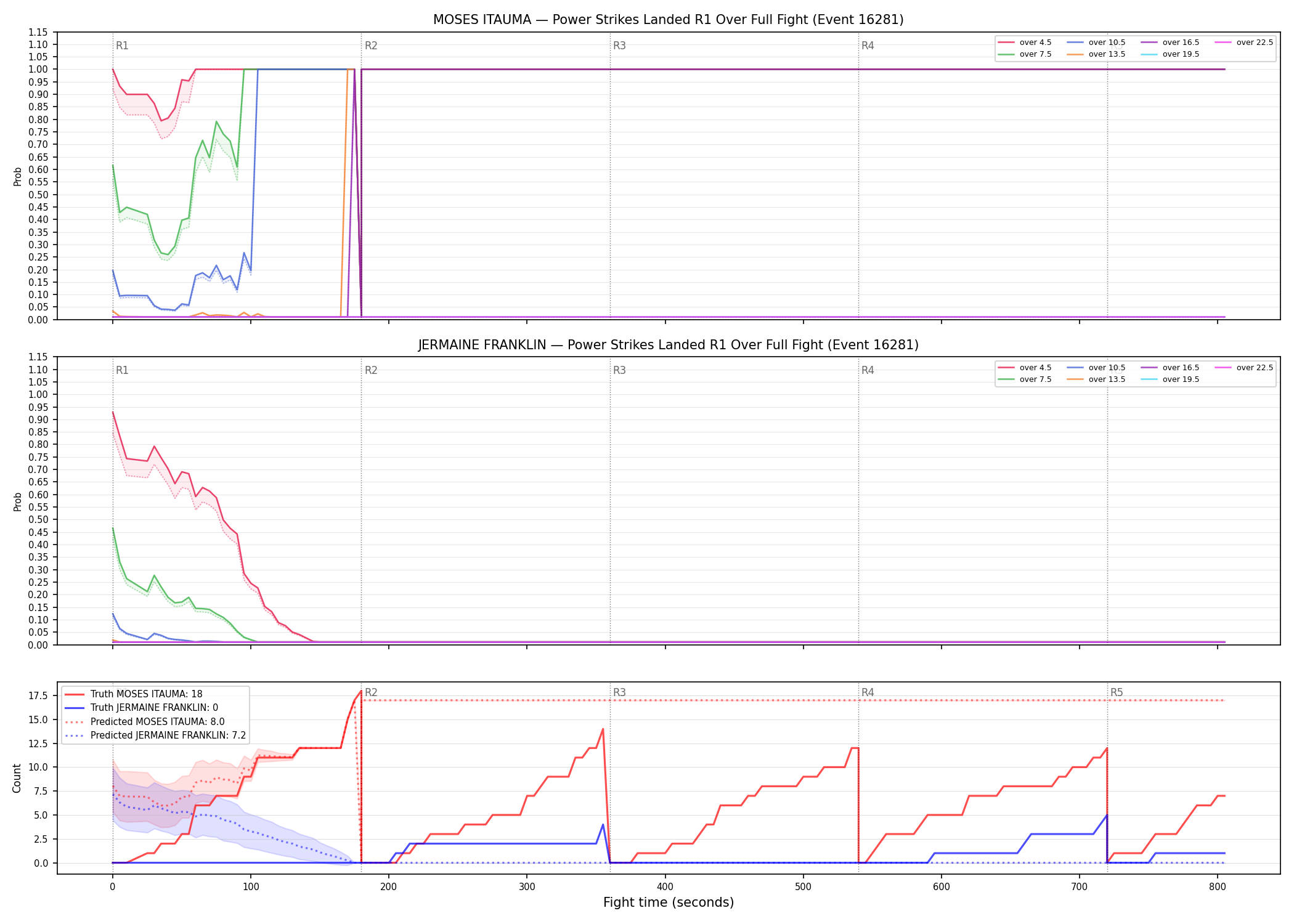Select 'over 7.5' in Moses Itauma legend

(x=1024, y=54)
